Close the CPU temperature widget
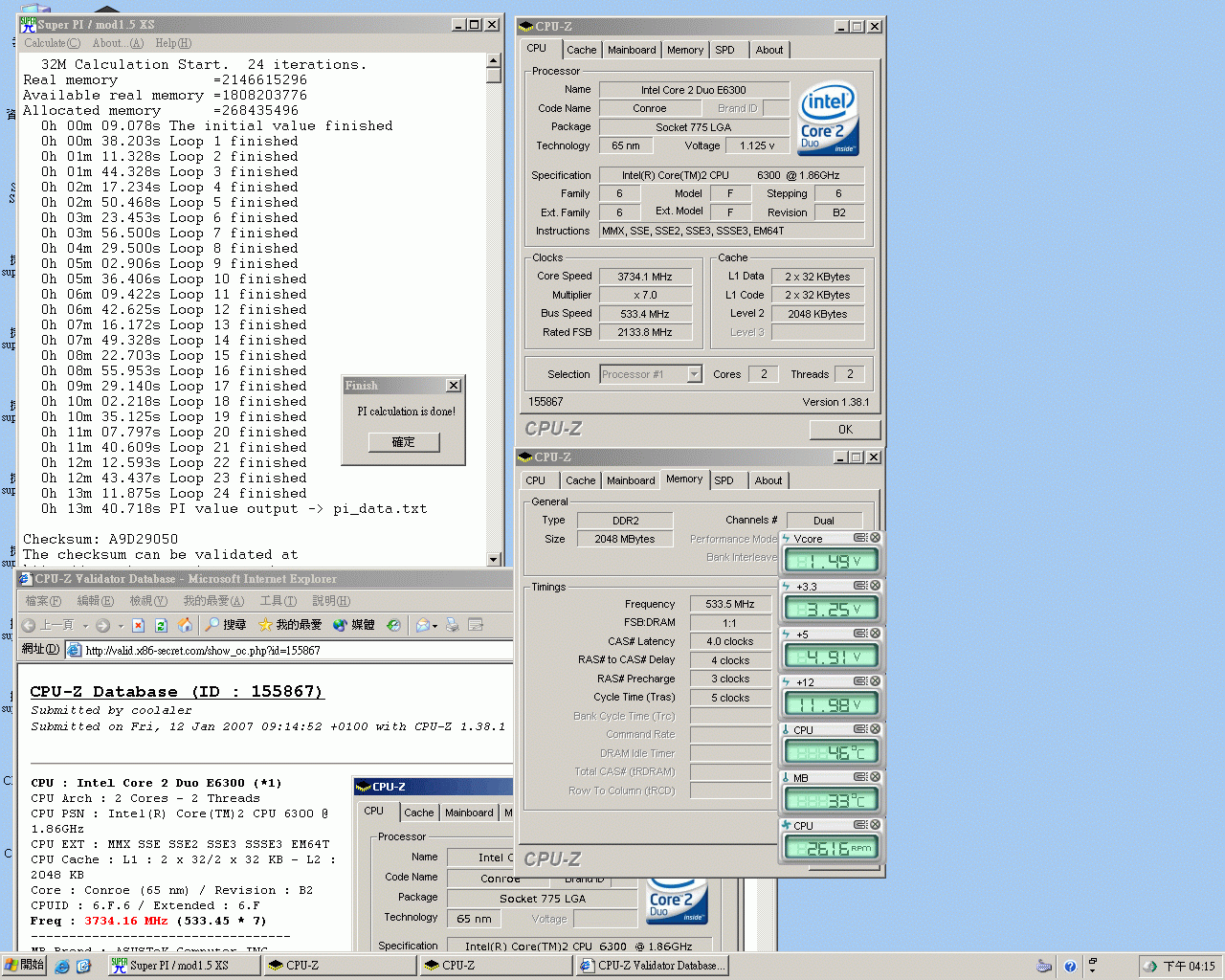This screenshot has width=1225, height=980. [875, 729]
